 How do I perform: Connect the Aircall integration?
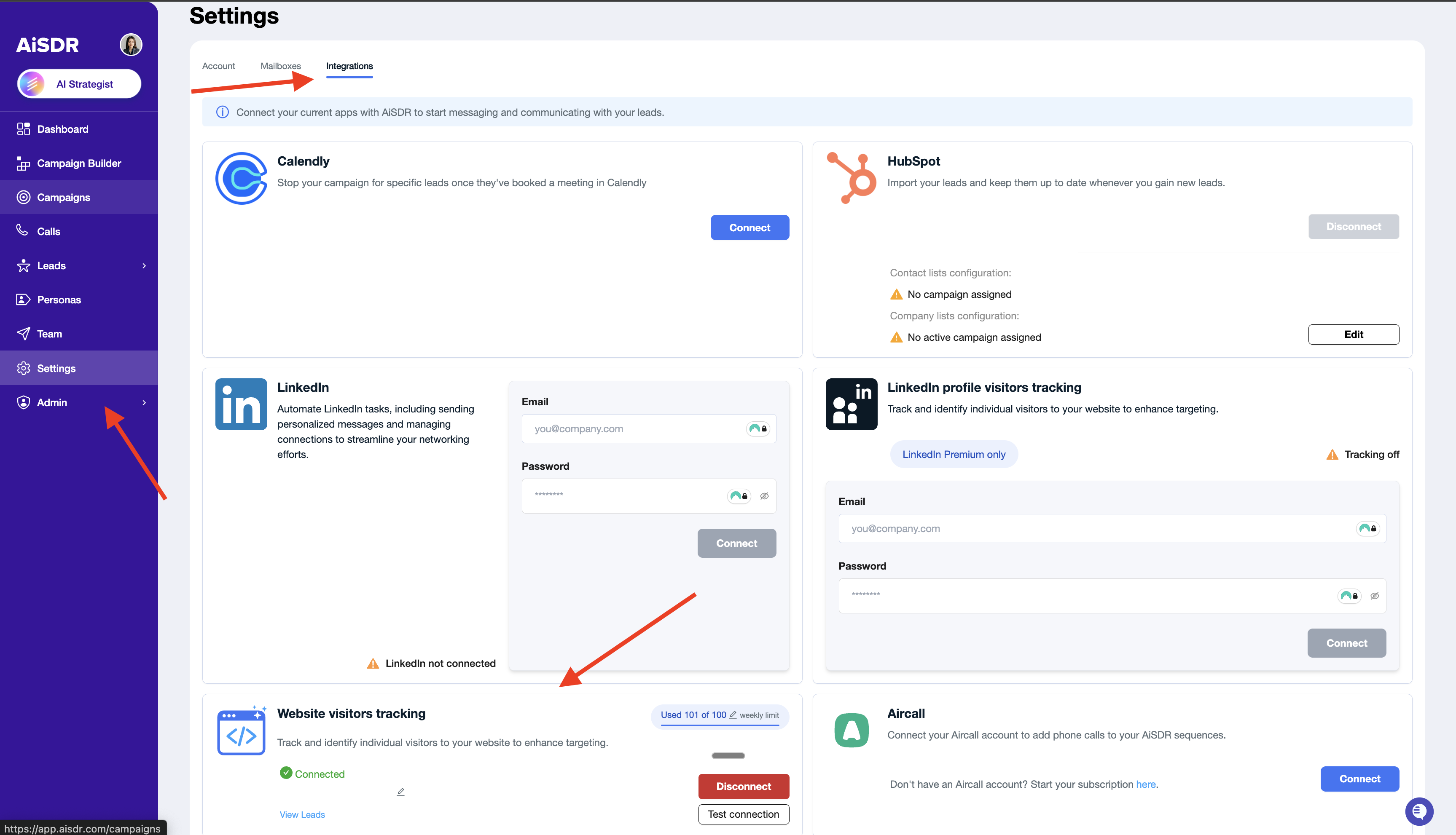click(1359, 779)
